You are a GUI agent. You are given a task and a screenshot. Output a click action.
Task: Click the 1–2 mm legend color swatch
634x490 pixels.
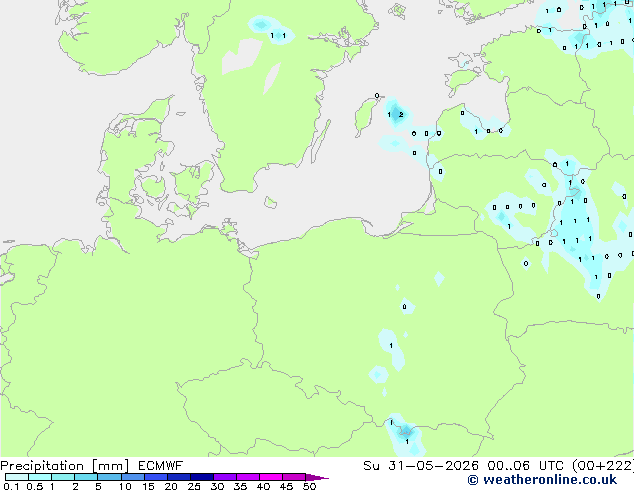click(63, 477)
